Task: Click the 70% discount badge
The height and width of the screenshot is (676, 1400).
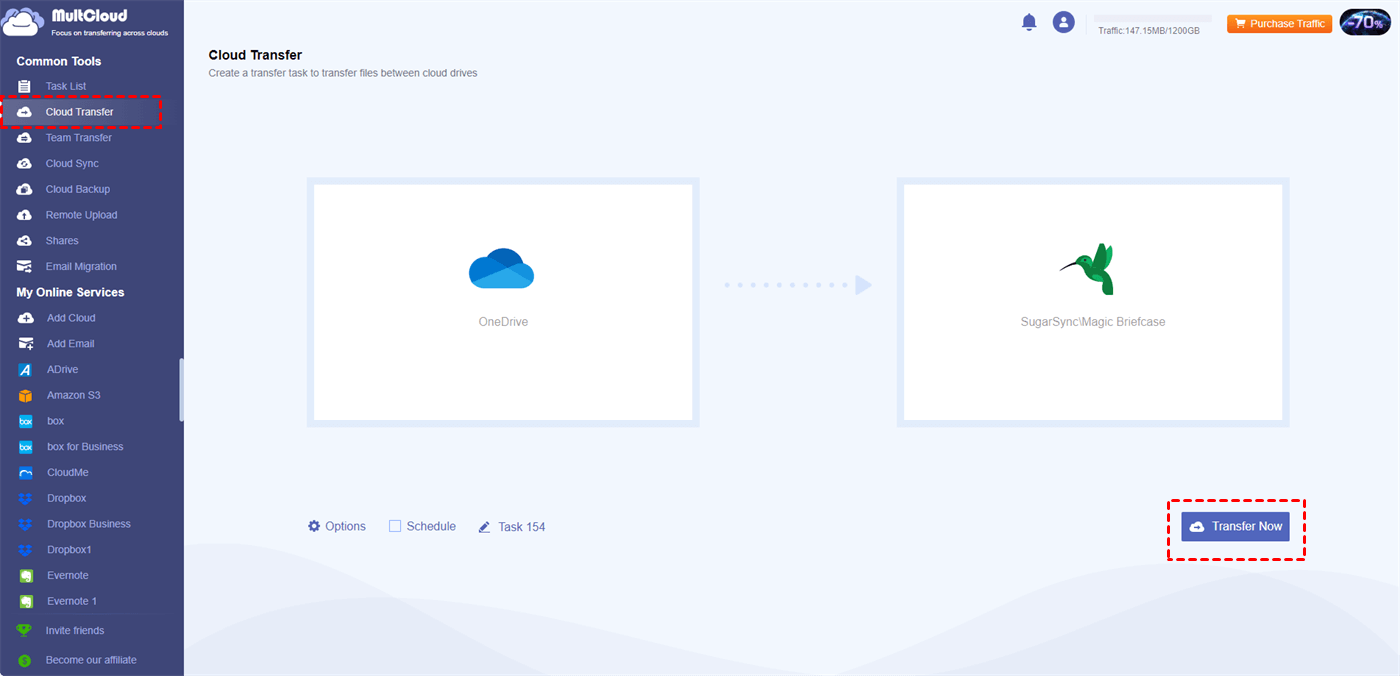Action: tap(1365, 22)
